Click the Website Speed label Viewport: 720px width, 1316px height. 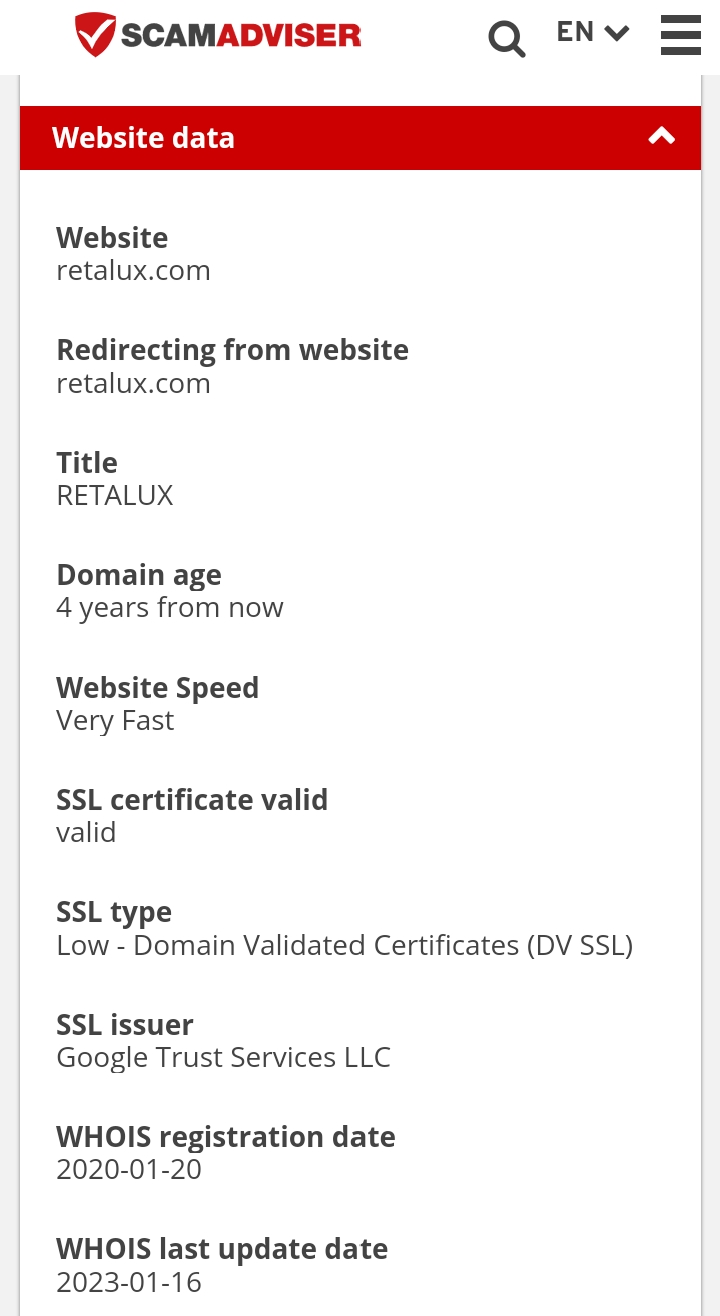[x=158, y=688]
